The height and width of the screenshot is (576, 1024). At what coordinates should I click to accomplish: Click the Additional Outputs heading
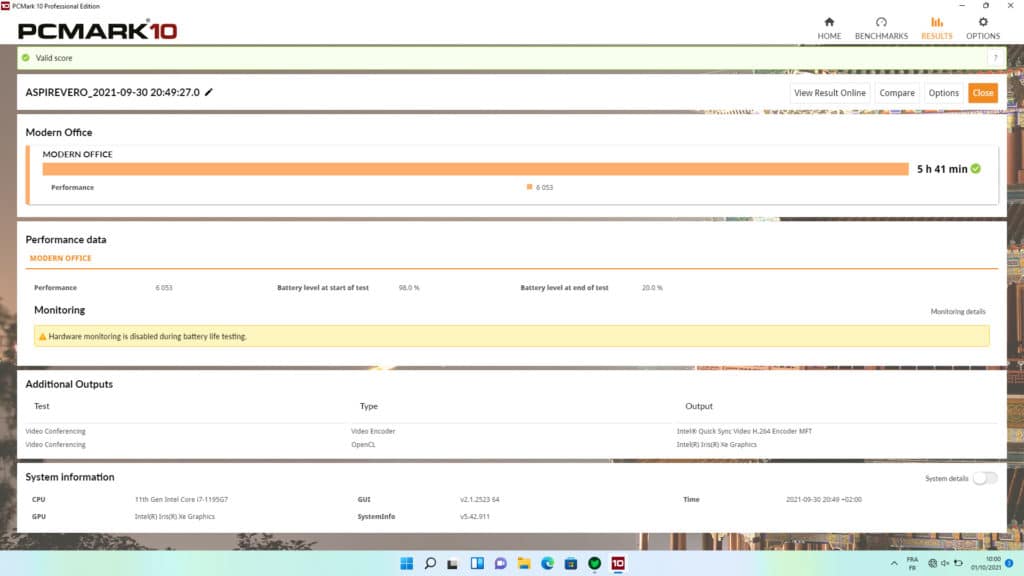pos(69,384)
